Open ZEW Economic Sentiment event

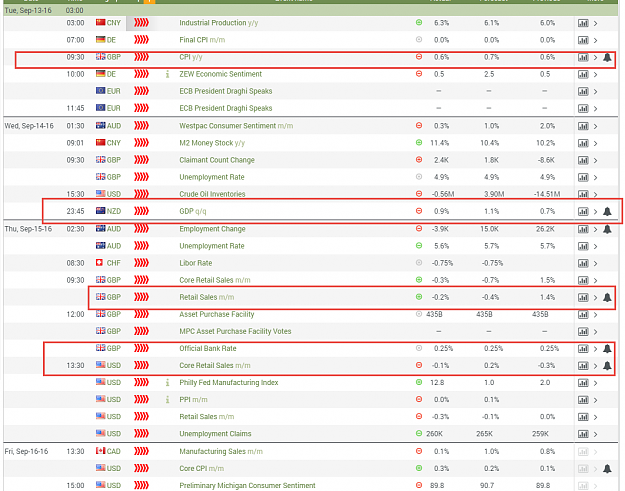pos(220,74)
